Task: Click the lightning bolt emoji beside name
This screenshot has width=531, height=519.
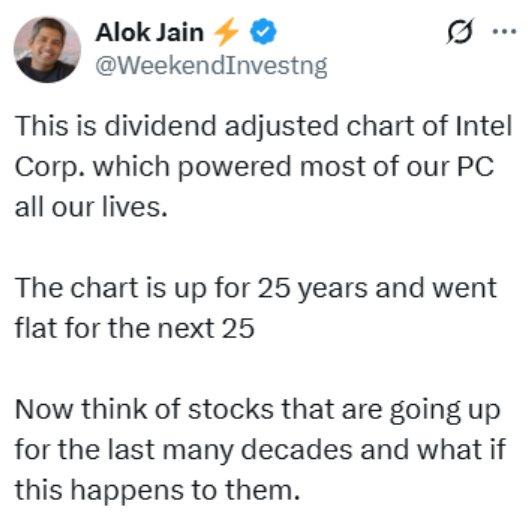Action: point(226,32)
